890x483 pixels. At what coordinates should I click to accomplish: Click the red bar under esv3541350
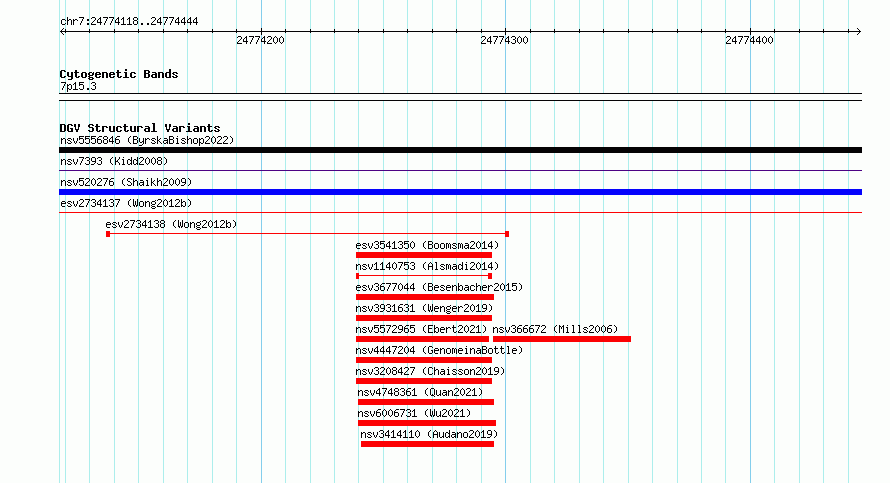[x=423, y=255]
